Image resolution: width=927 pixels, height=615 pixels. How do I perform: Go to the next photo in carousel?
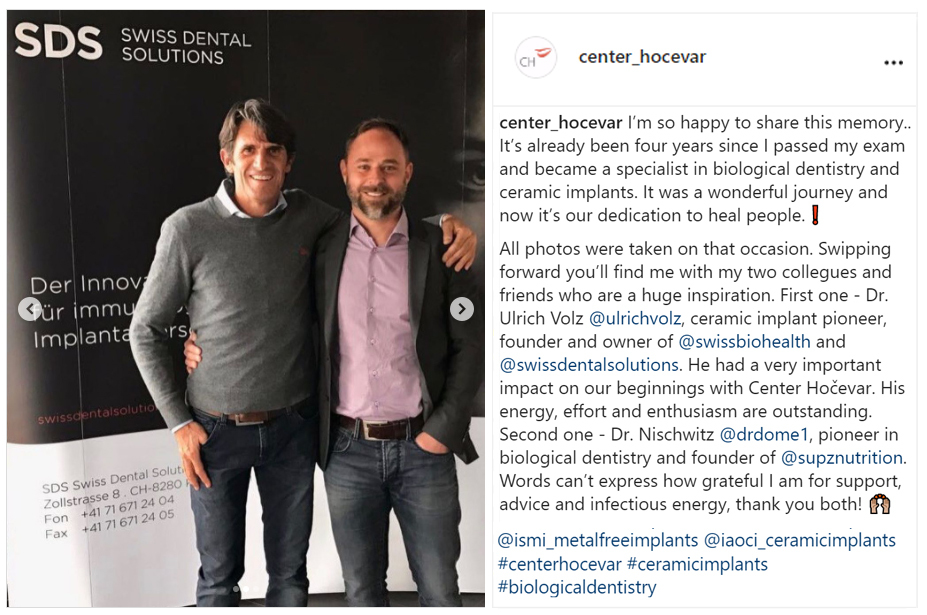point(462,309)
